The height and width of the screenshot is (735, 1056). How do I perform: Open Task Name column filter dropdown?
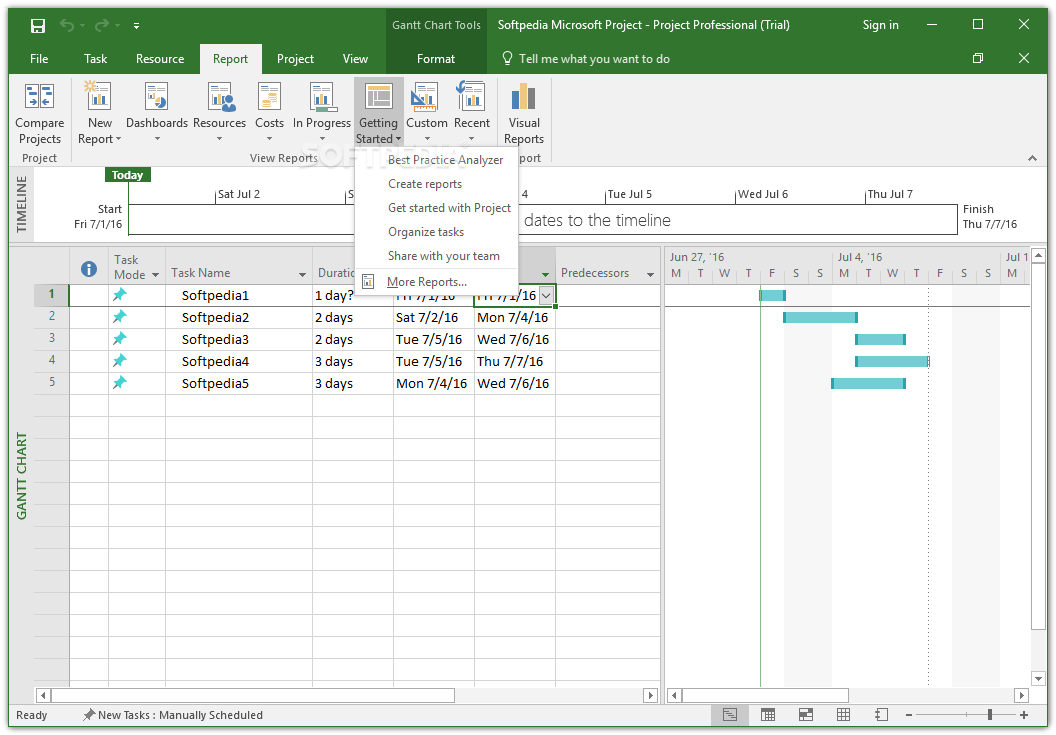(x=302, y=275)
